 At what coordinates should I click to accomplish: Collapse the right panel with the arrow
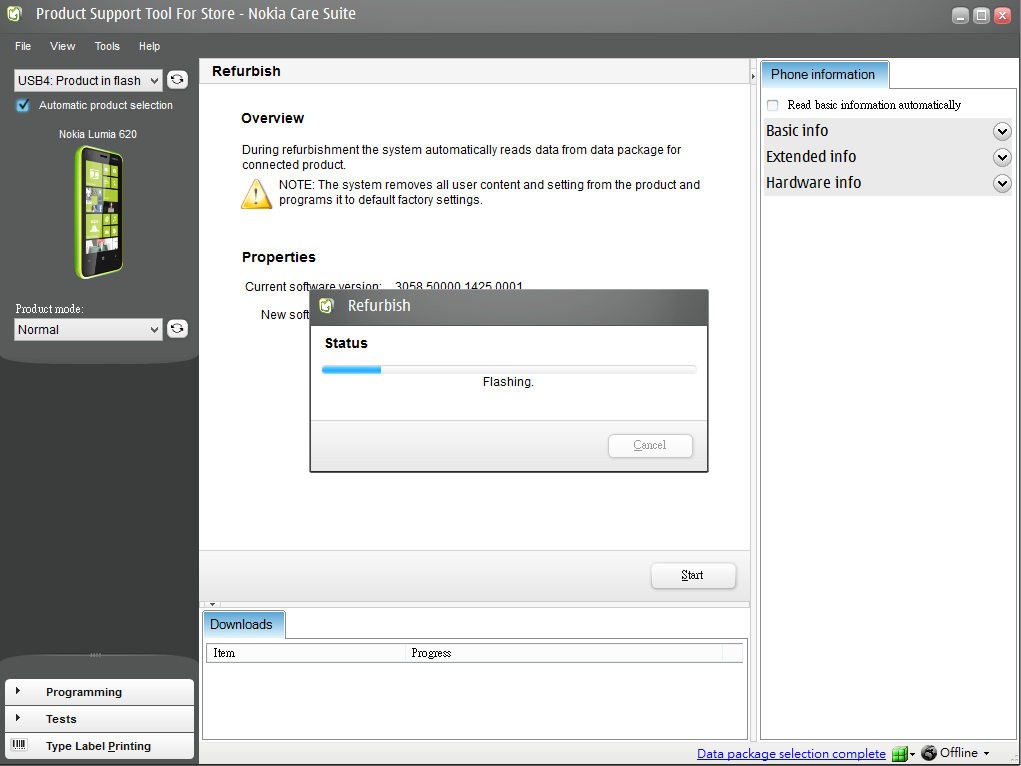tap(753, 76)
